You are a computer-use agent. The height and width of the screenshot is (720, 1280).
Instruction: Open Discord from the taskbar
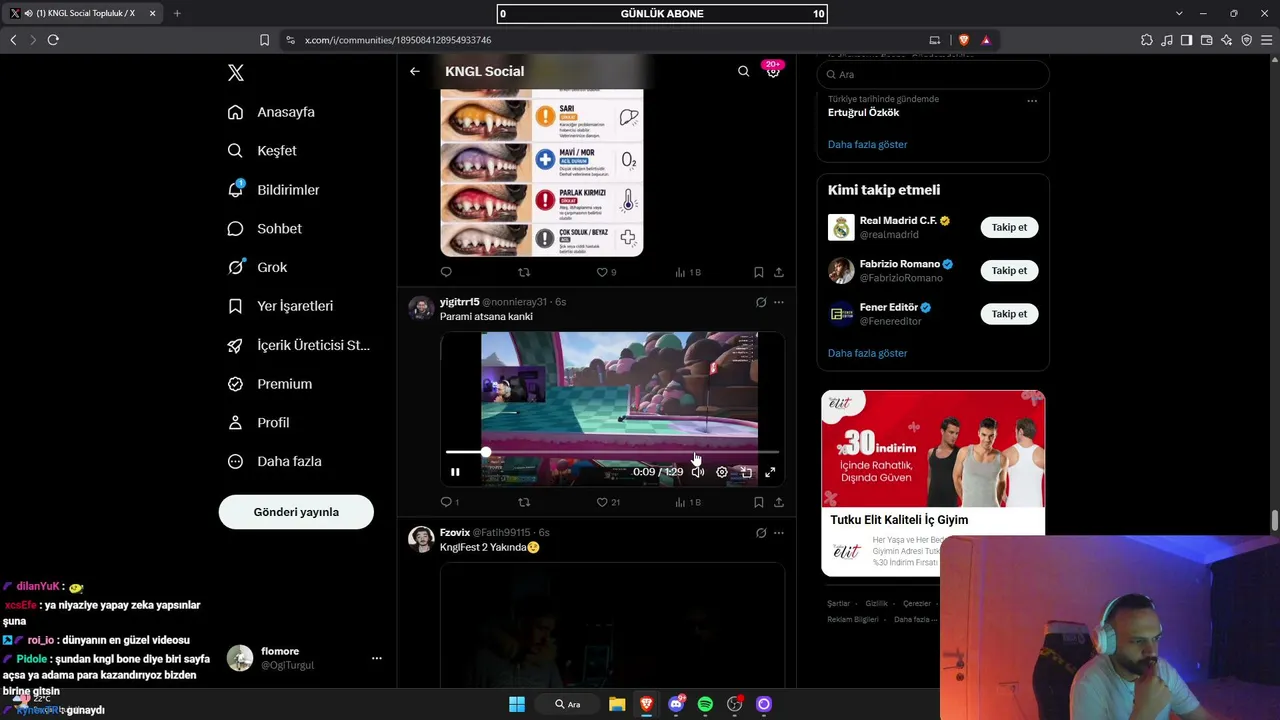click(x=676, y=704)
